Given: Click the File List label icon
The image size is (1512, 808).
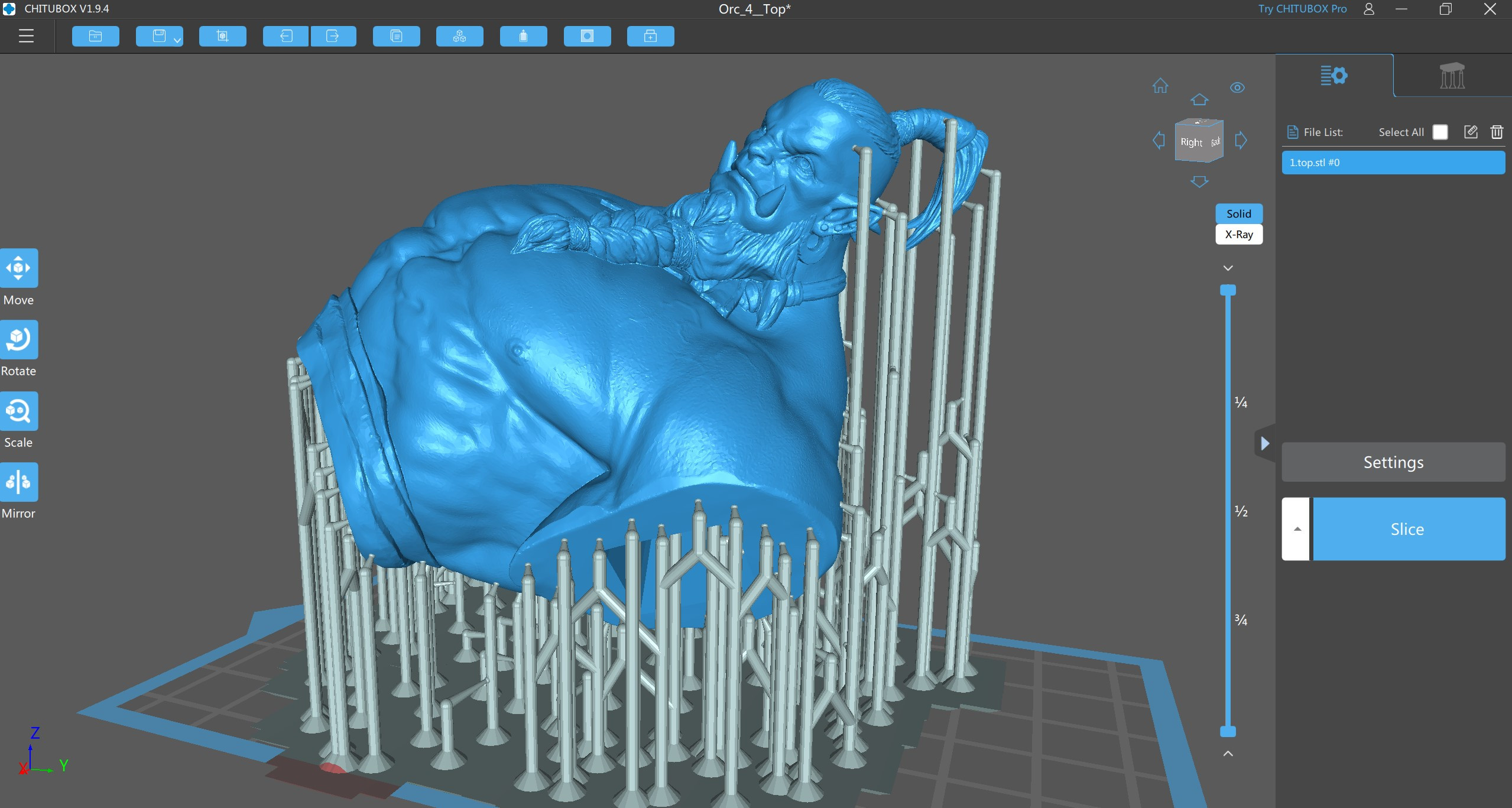Looking at the screenshot, I should (1293, 132).
